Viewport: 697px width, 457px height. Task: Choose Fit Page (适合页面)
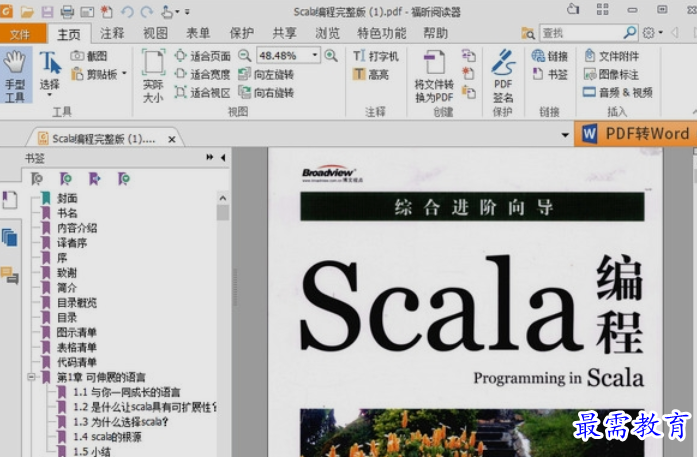coord(203,56)
